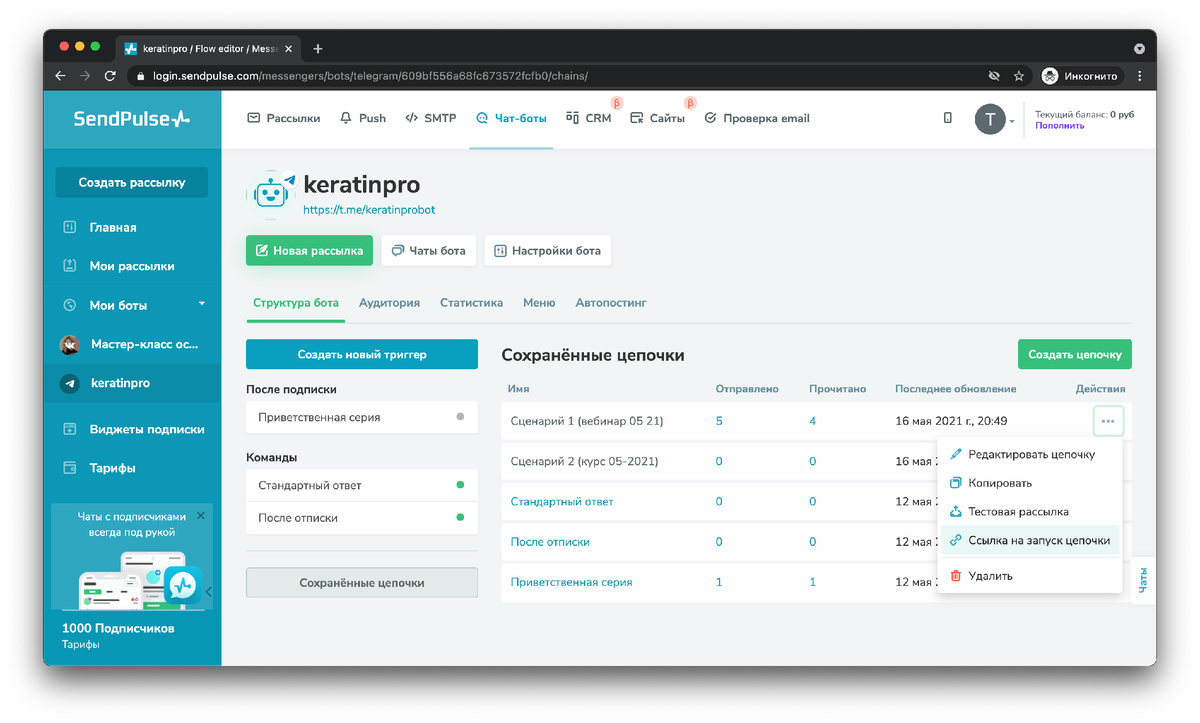Switch to Меню tab
Screen dimensions: 1200x723
pos(538,303)
